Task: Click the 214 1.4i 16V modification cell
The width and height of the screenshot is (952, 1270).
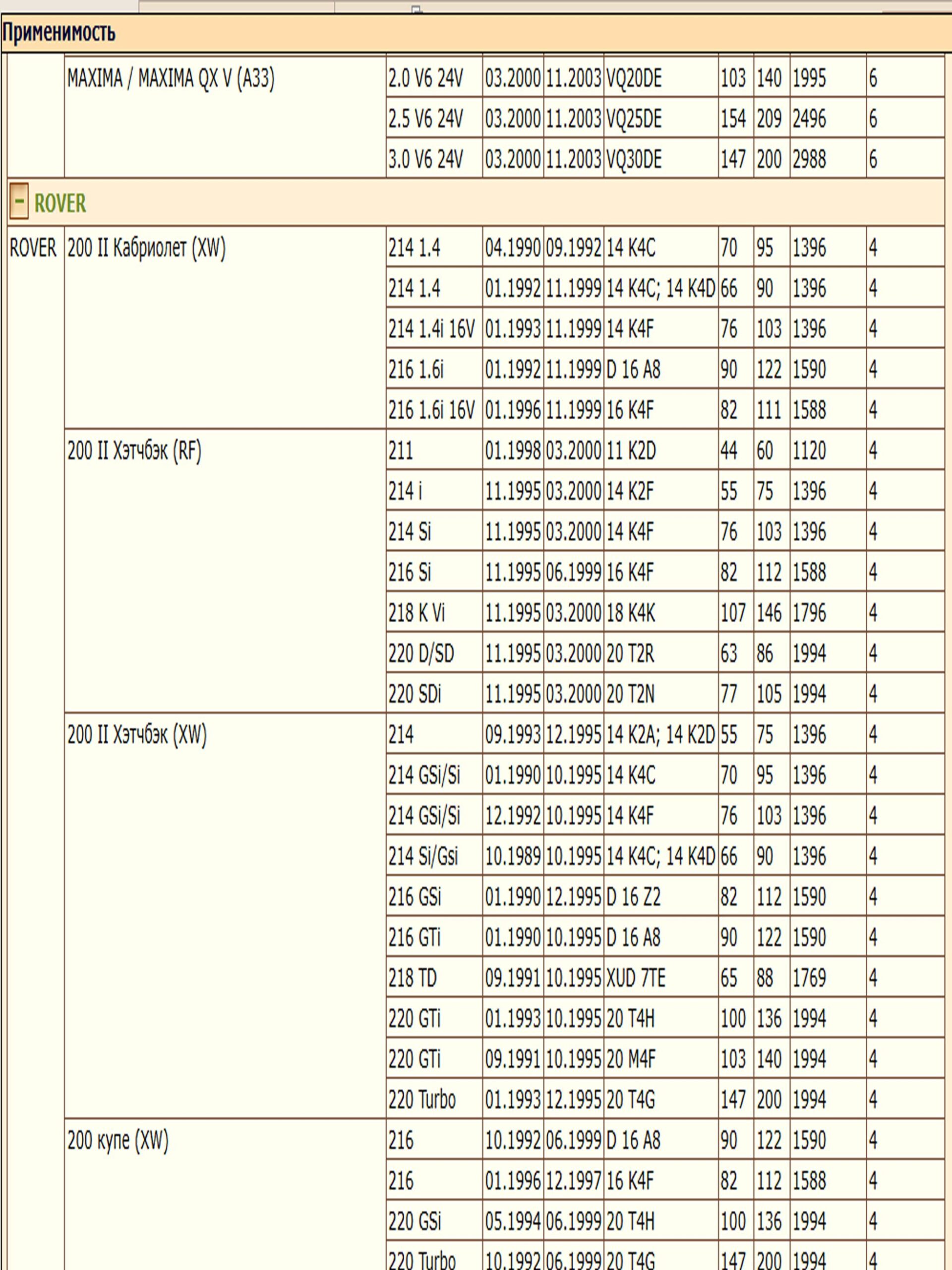Action: click(x=431, y=329)
